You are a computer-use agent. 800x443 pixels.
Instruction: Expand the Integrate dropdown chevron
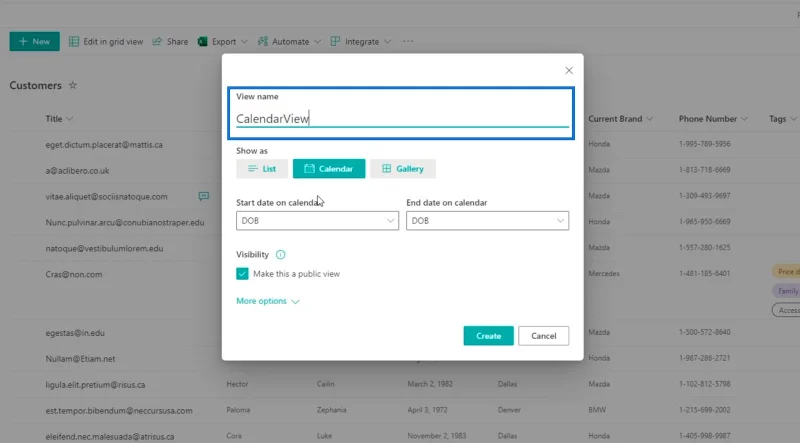(x=387, y=42)
